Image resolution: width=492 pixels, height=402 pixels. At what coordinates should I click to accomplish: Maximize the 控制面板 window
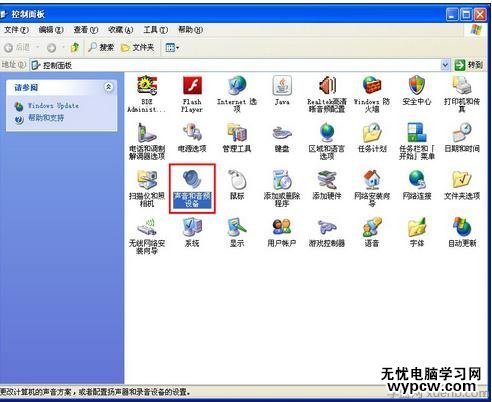click(466, 15)
